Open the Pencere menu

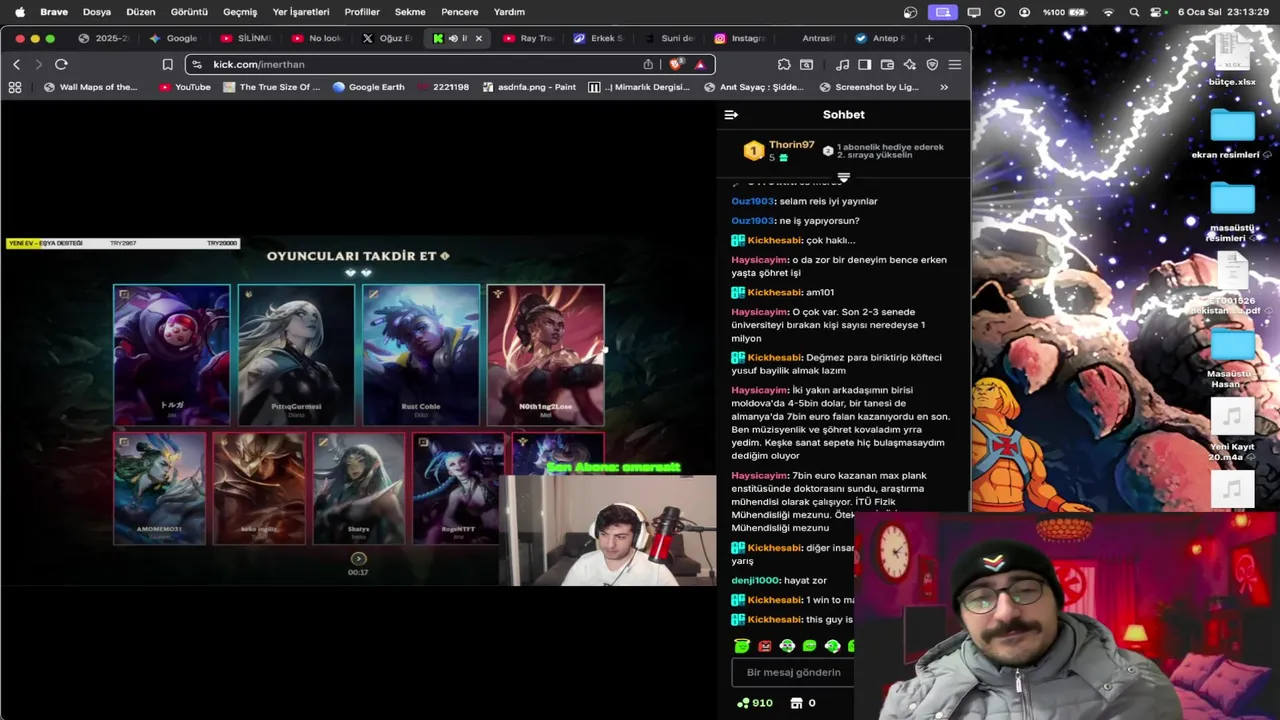(460, 12)
